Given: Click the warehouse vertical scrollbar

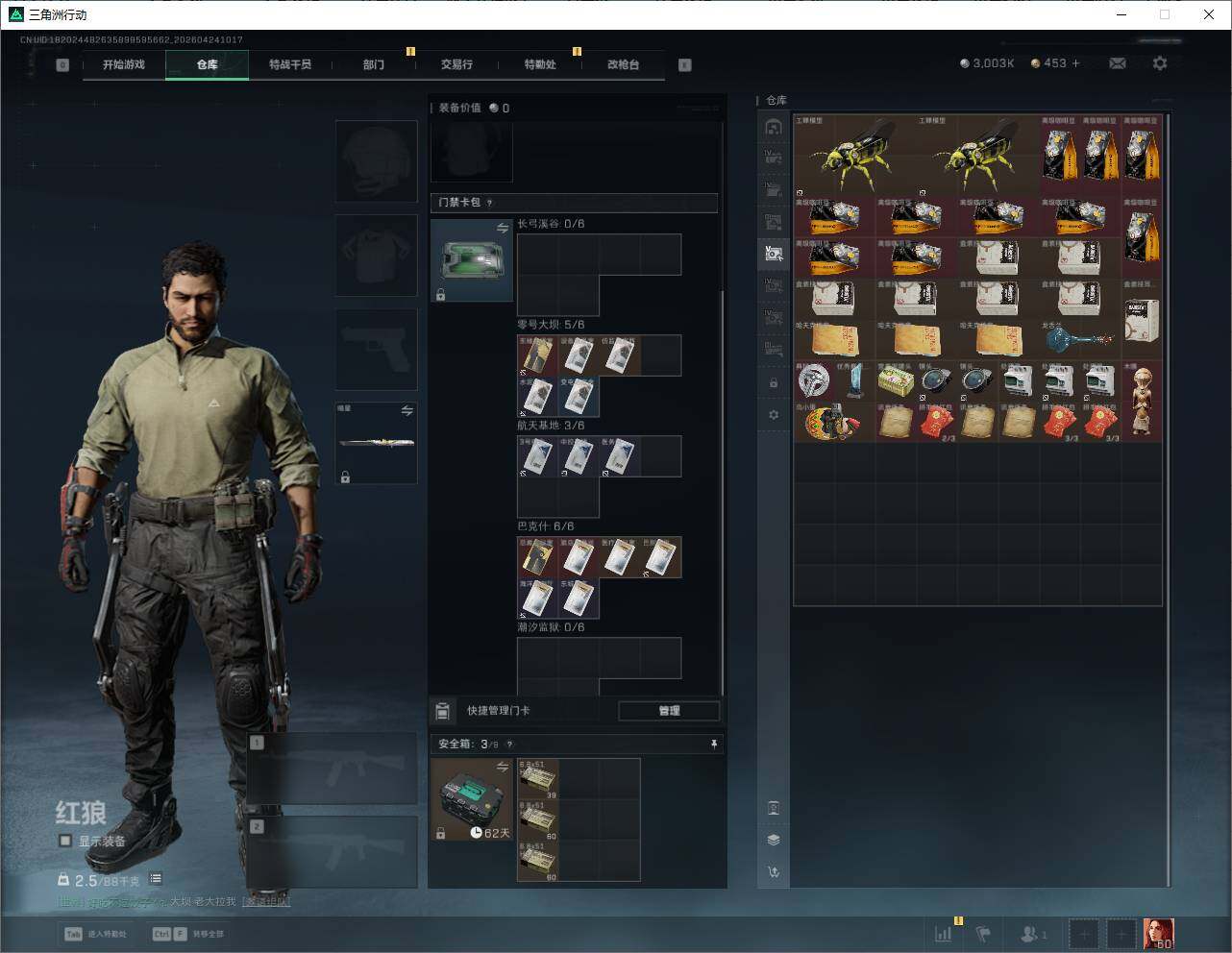Looking at the screenshot, I should click(x=1169, y=500).
